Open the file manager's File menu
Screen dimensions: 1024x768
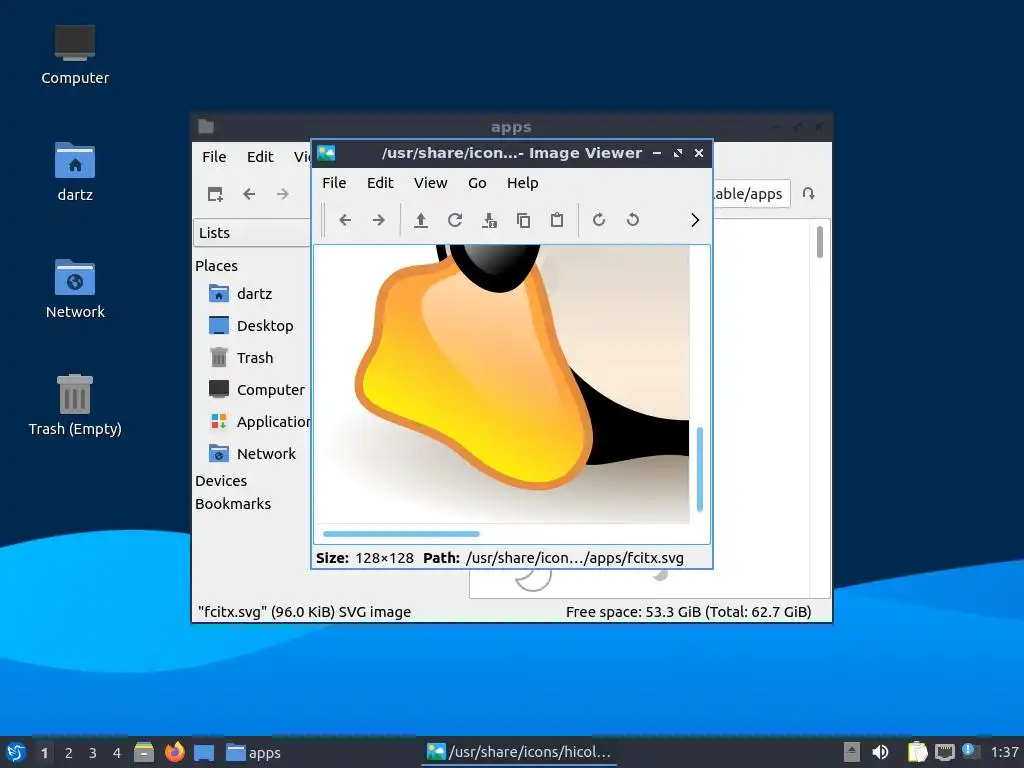(214, 157)
